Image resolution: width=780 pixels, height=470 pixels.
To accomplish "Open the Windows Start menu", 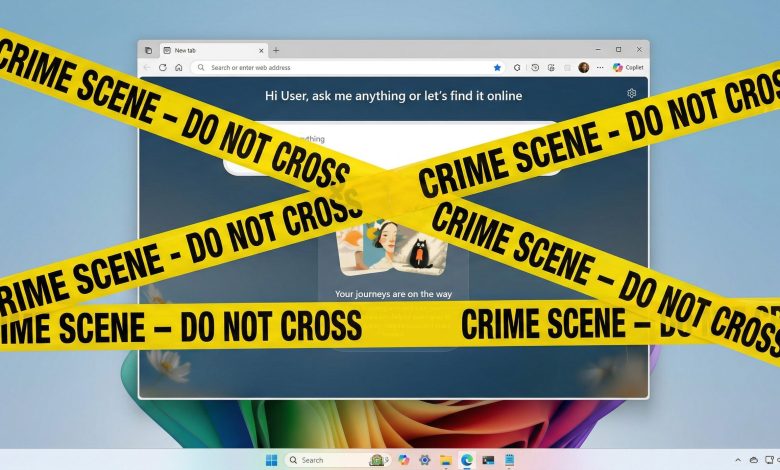I will (272, 460).
